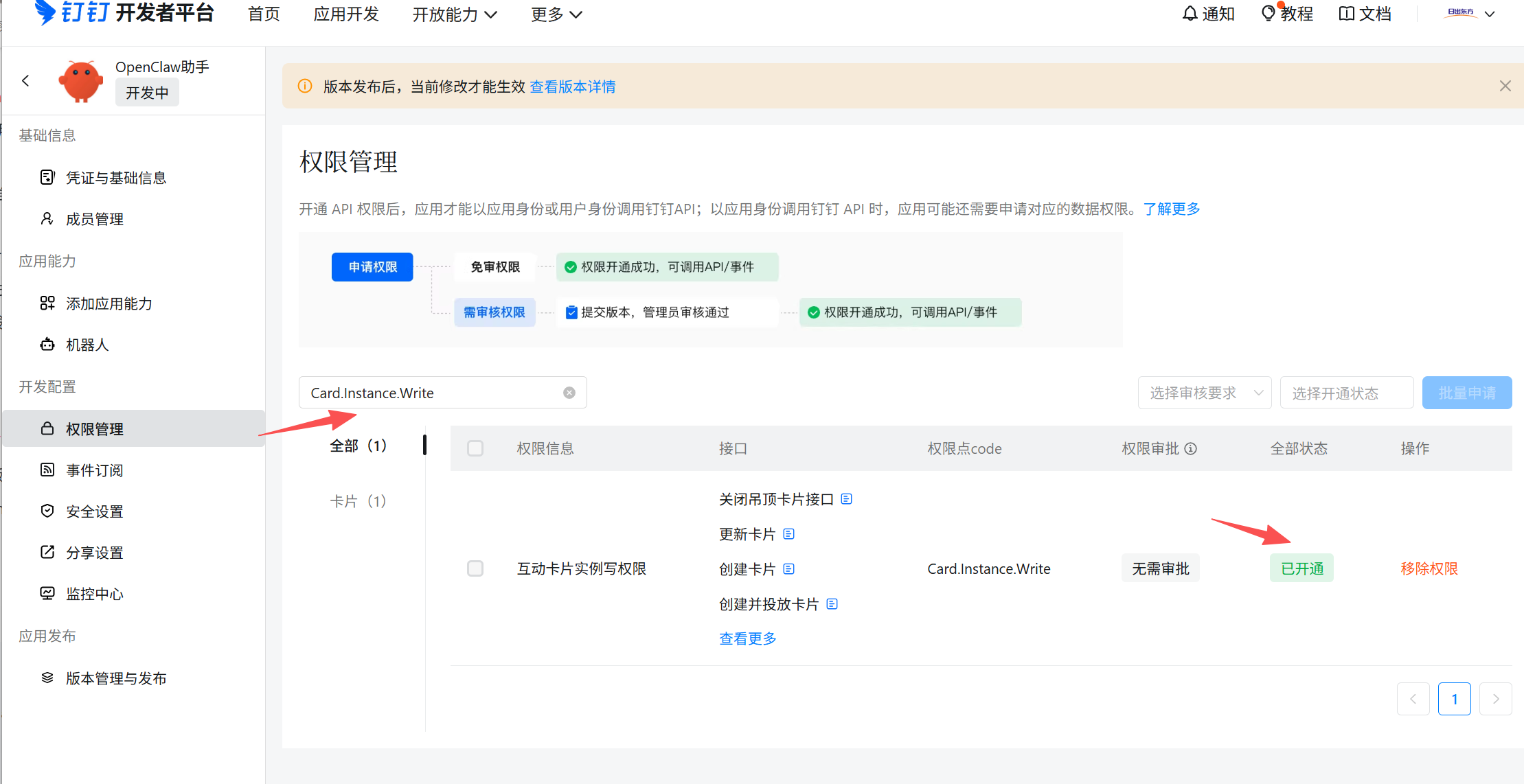The height and width of the screenshot is (784, 1524).
Task: Click the security settings shield icon
Action: click(47, 511)
